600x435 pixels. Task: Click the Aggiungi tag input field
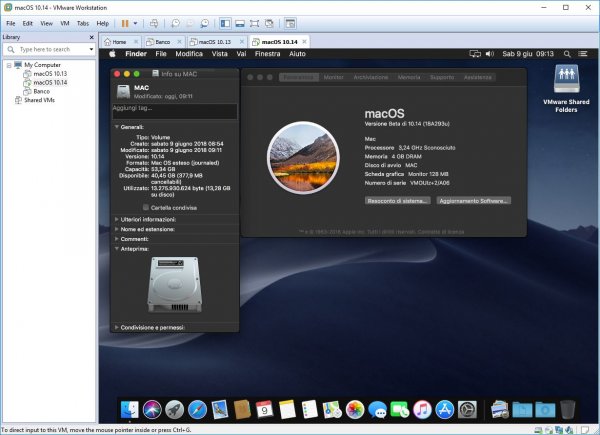point(174,111)
